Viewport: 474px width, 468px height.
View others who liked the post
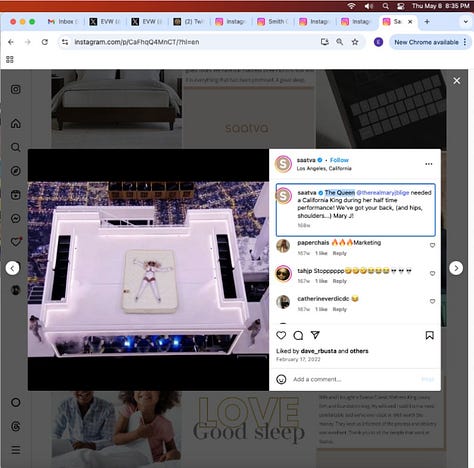click(359, 351)
